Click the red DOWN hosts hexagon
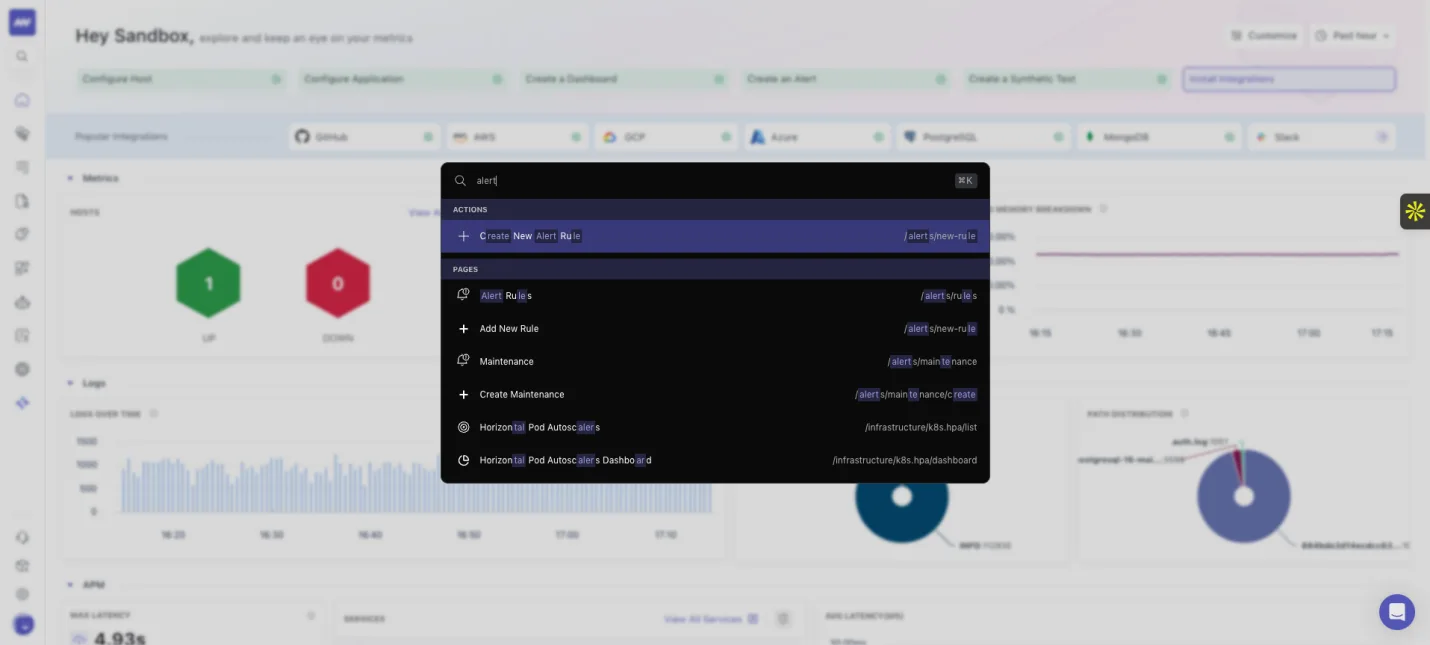This screenshot has height=645, width=1430. 338,284
